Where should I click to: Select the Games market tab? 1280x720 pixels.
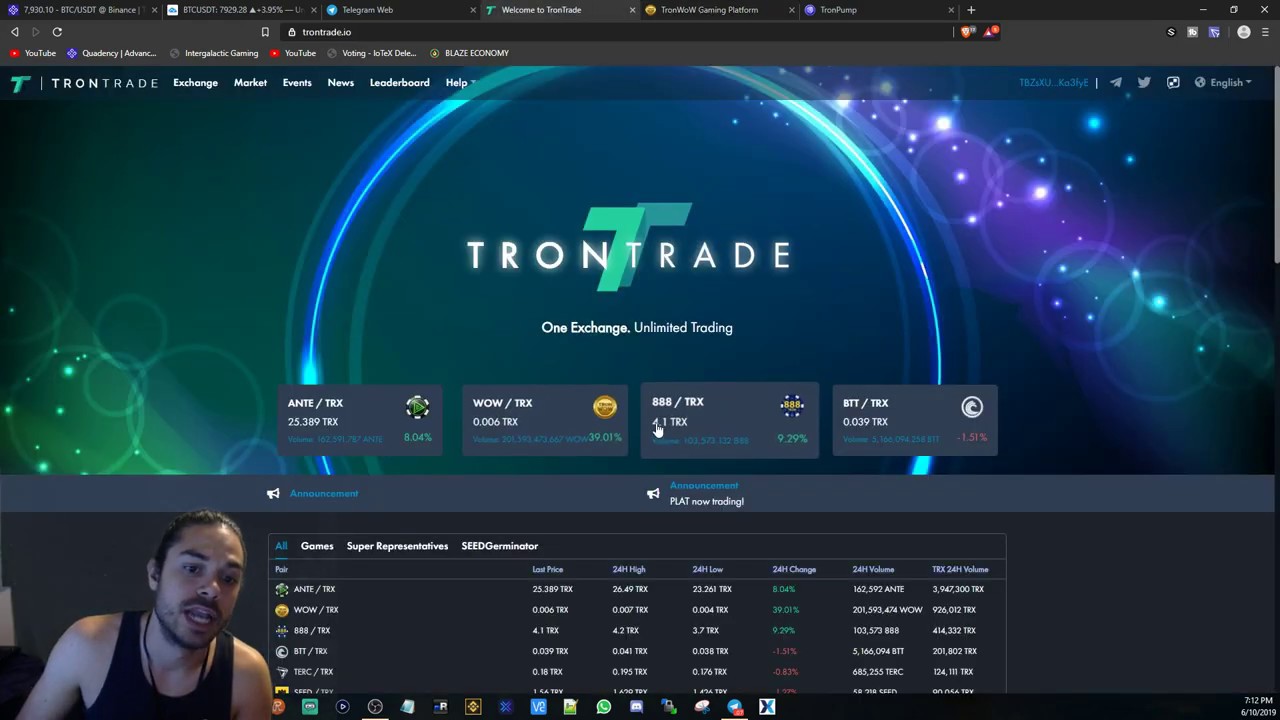(317, 546)
